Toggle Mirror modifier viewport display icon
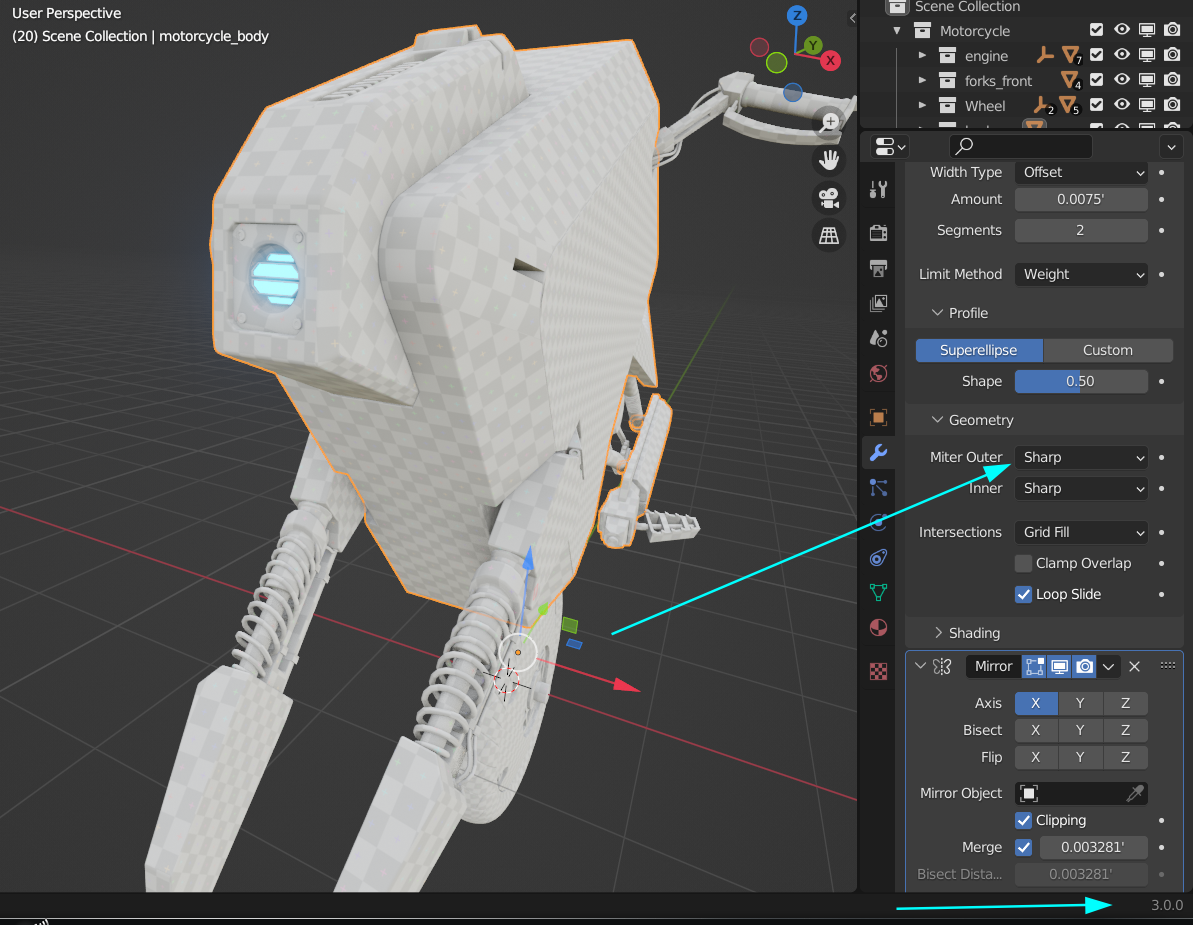1193x925 pixels. (1059, 666)
